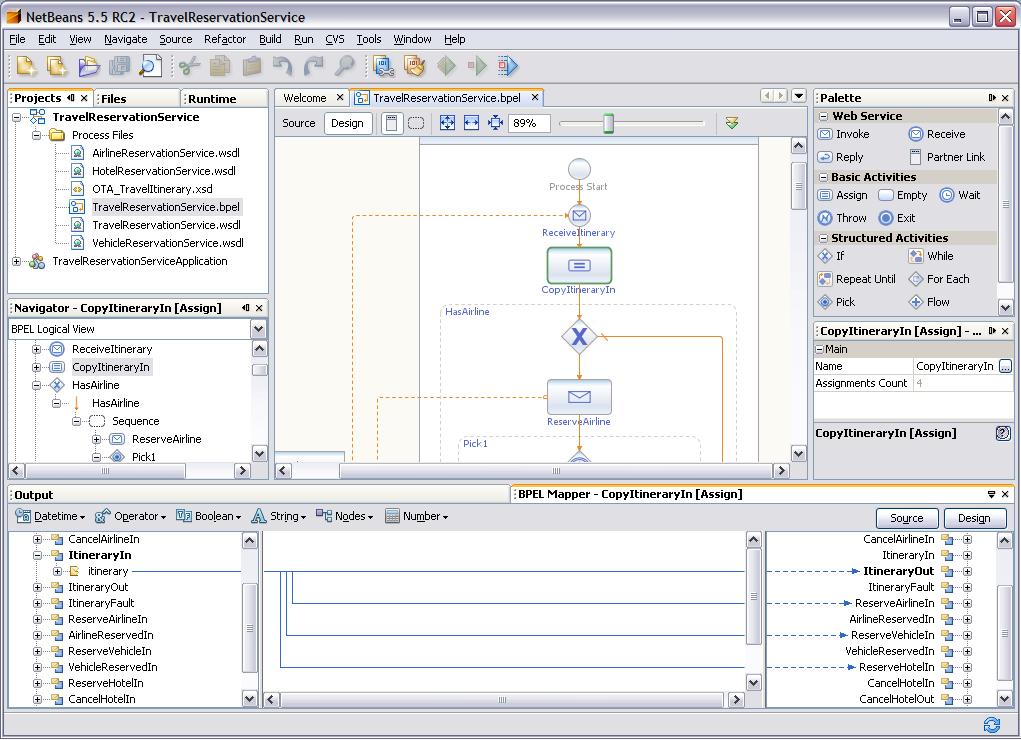Click the Cut scissors toolbar icon
The height and width of the screenshot is (740, 1021).
click(189, 67)
